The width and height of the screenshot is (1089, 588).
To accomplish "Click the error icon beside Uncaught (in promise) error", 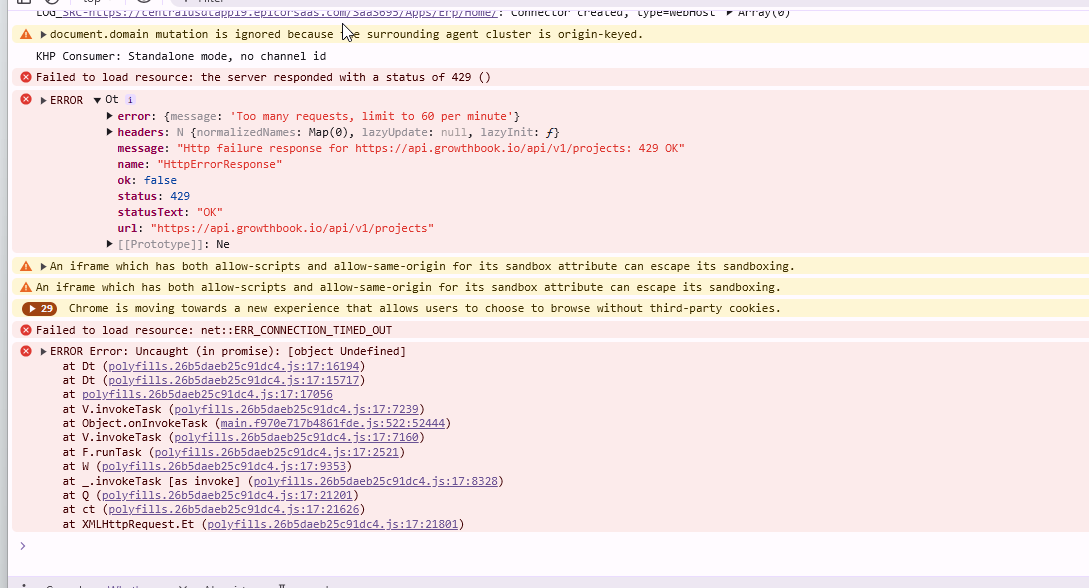I will pos(26,351).
